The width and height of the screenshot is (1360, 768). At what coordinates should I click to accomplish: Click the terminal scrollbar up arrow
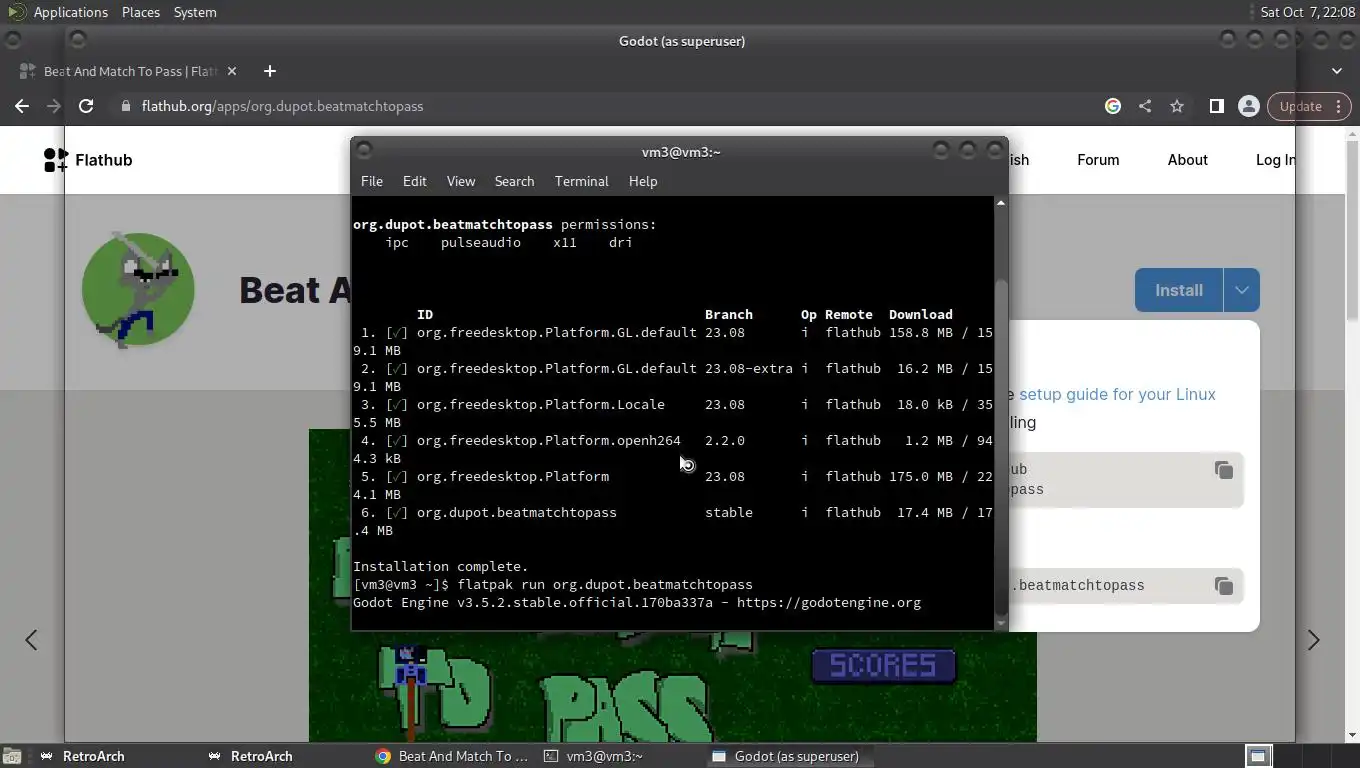coord(1000,203)
